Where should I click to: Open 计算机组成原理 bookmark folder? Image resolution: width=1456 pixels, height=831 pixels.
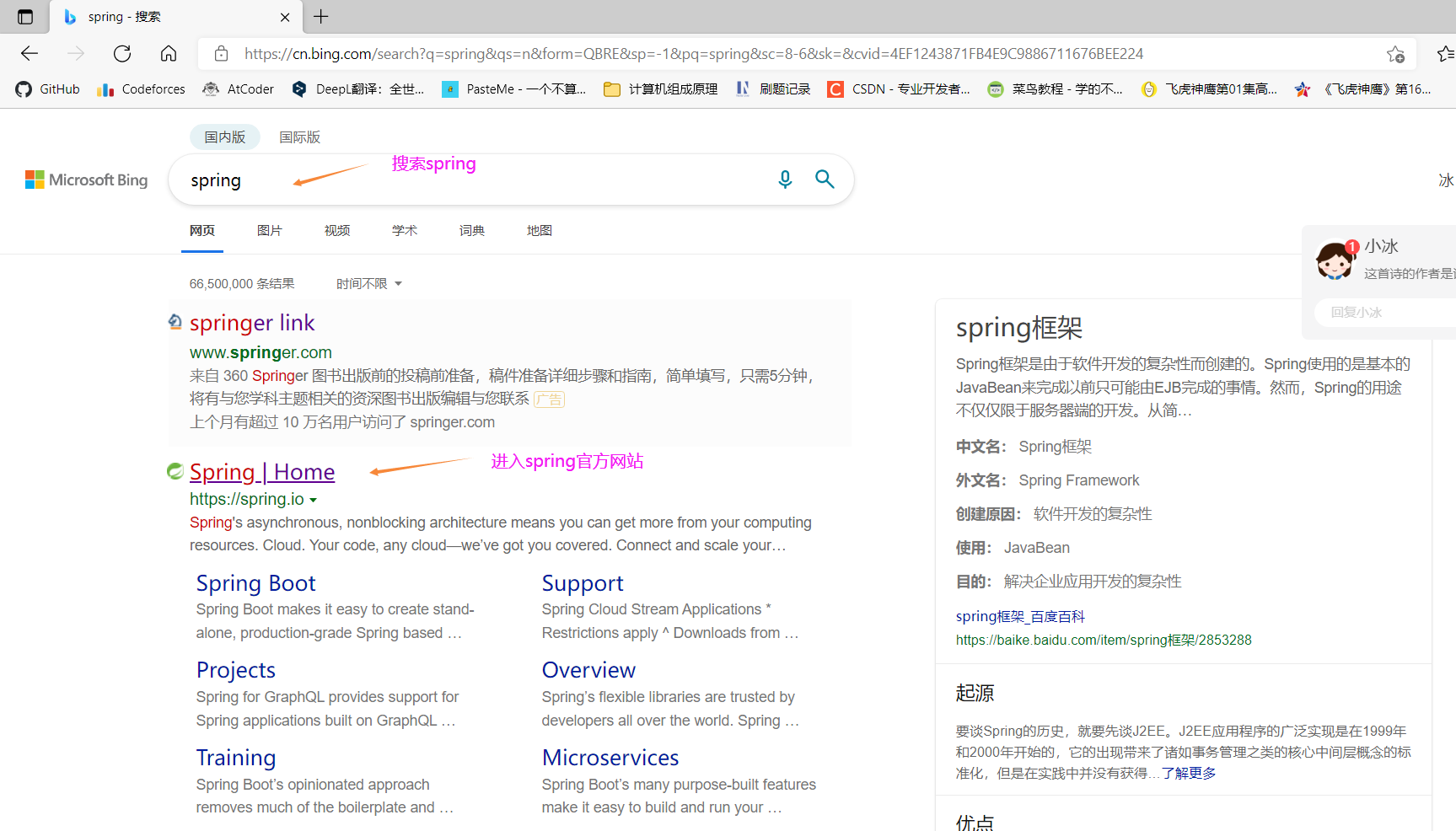(661, 89)
